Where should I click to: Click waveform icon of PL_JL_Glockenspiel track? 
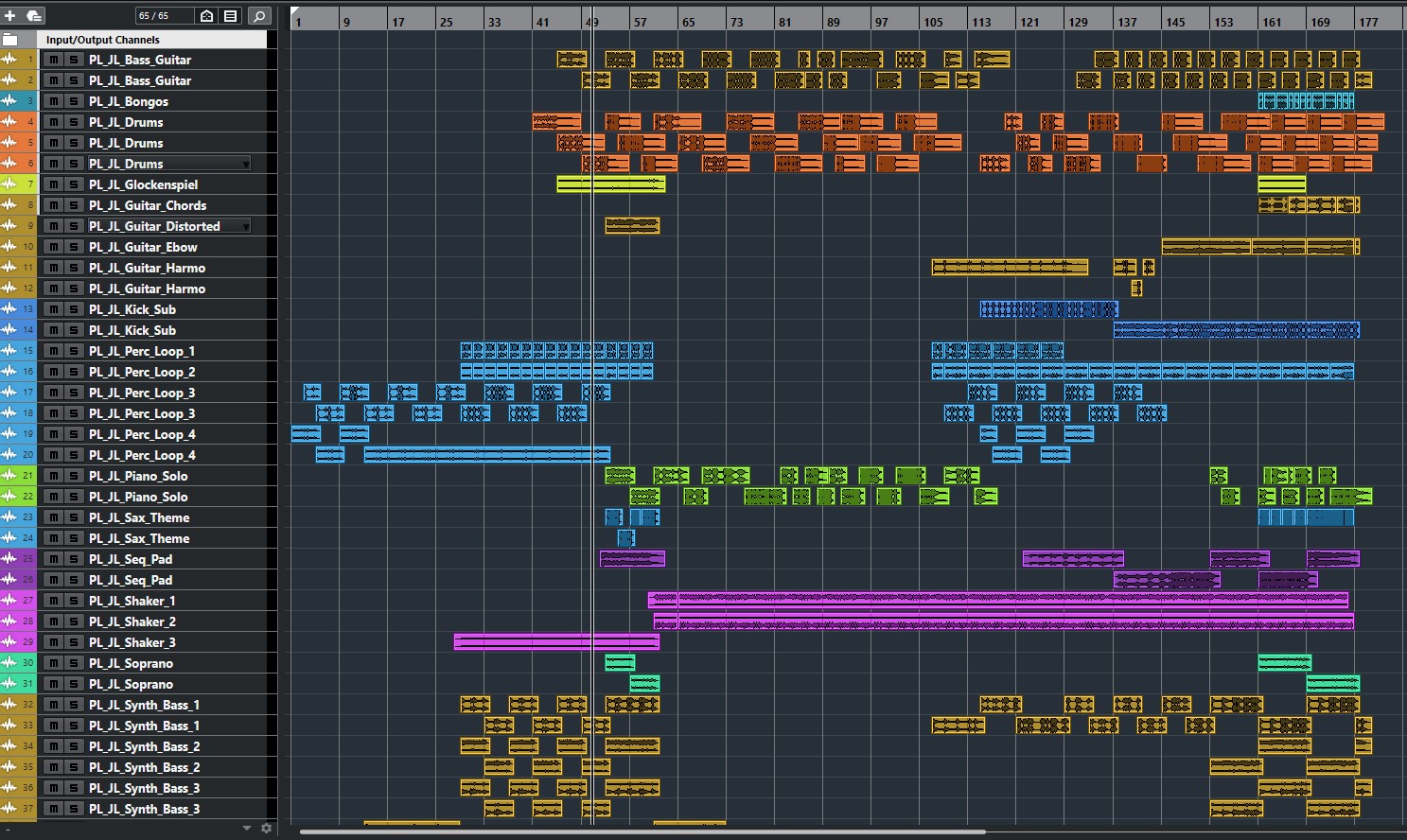pos(9,184)
